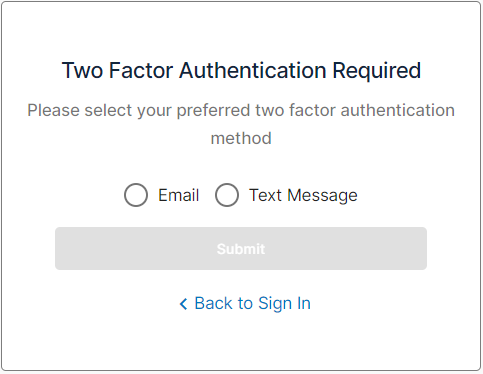Select the Text Message radio button
This screenshot has width=483, height=374.
pos(227,195)
